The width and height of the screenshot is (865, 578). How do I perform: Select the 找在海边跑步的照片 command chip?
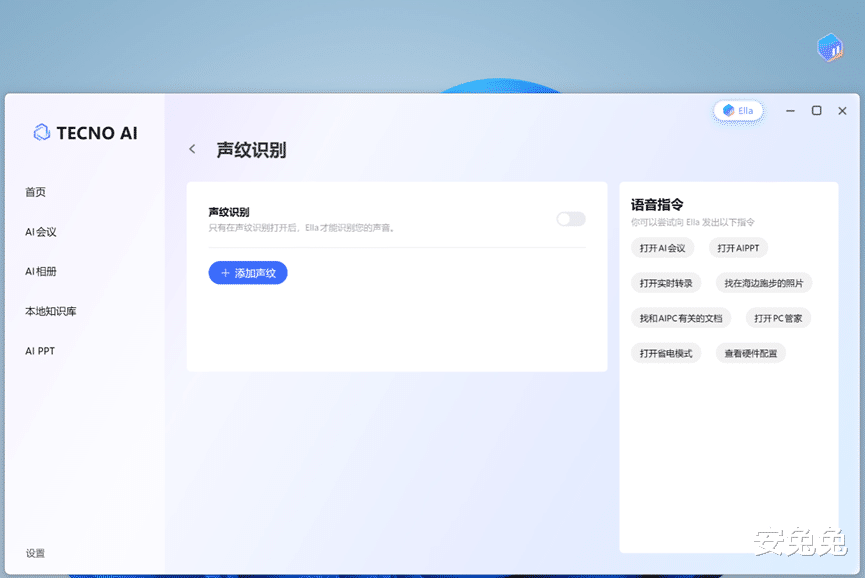coord(763,283)
